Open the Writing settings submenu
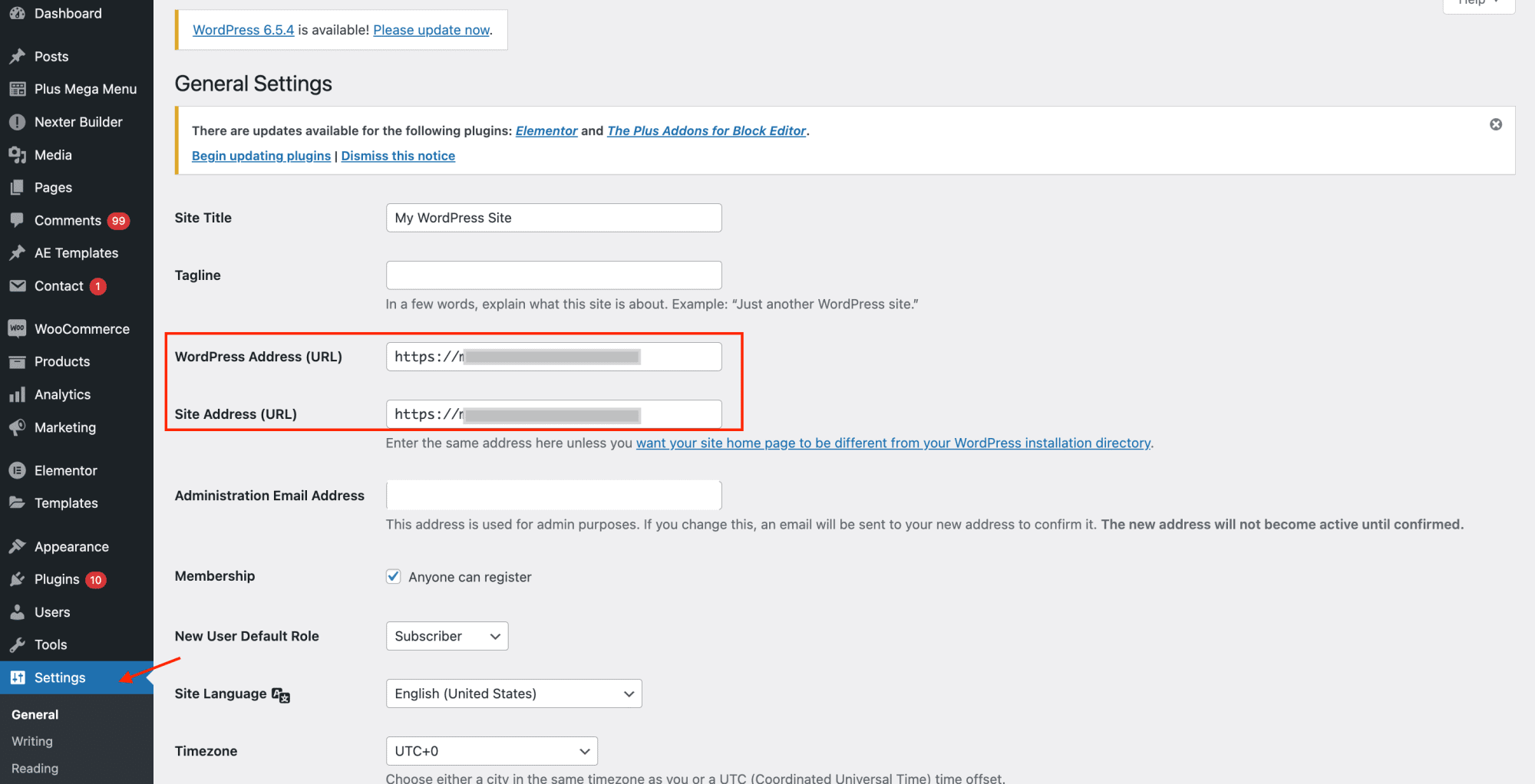The image size is (1535, 784). tap(32, 741)
